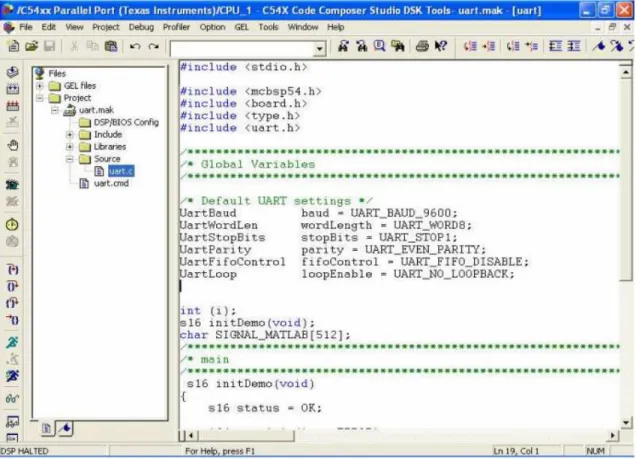Collapse the uart.mak project node

point(55,110)
